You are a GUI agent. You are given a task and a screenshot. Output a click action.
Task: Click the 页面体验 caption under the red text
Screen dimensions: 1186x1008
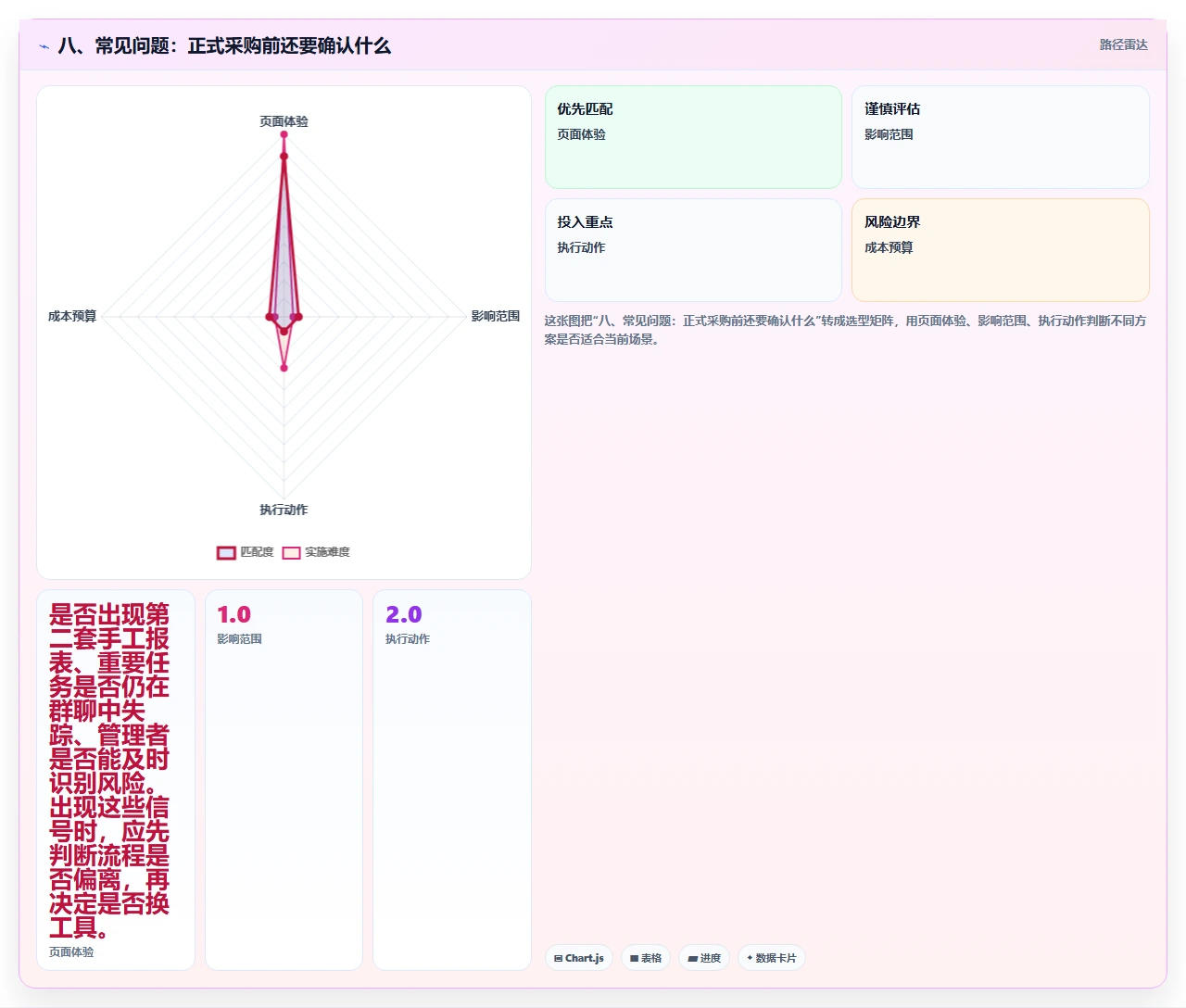(71, 951)
